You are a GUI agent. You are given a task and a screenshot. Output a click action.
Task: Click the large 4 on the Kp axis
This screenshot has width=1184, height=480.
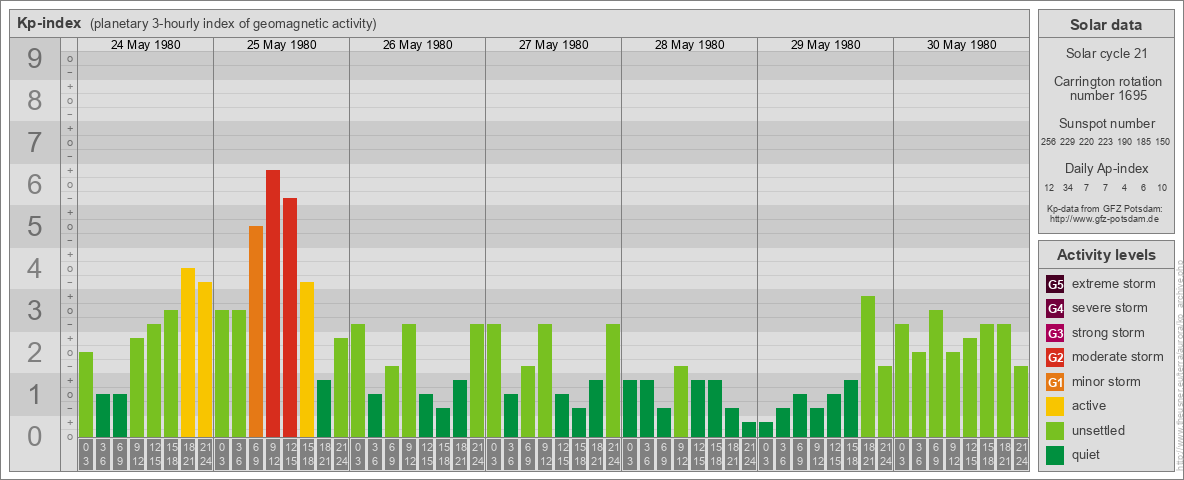35,268
